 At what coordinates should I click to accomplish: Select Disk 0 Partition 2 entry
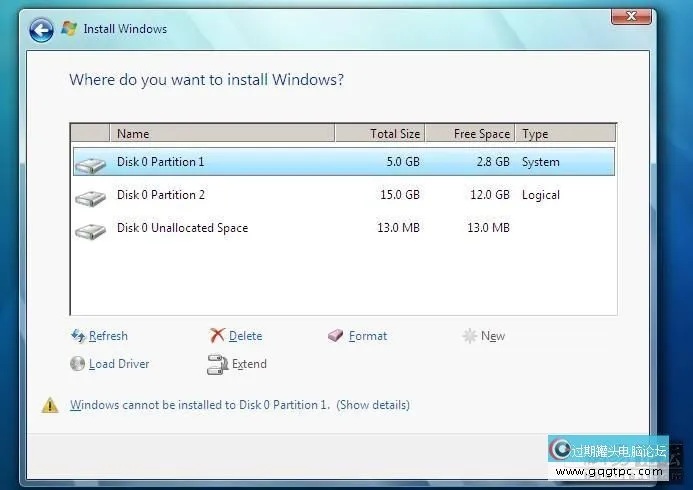pos(160,195)
